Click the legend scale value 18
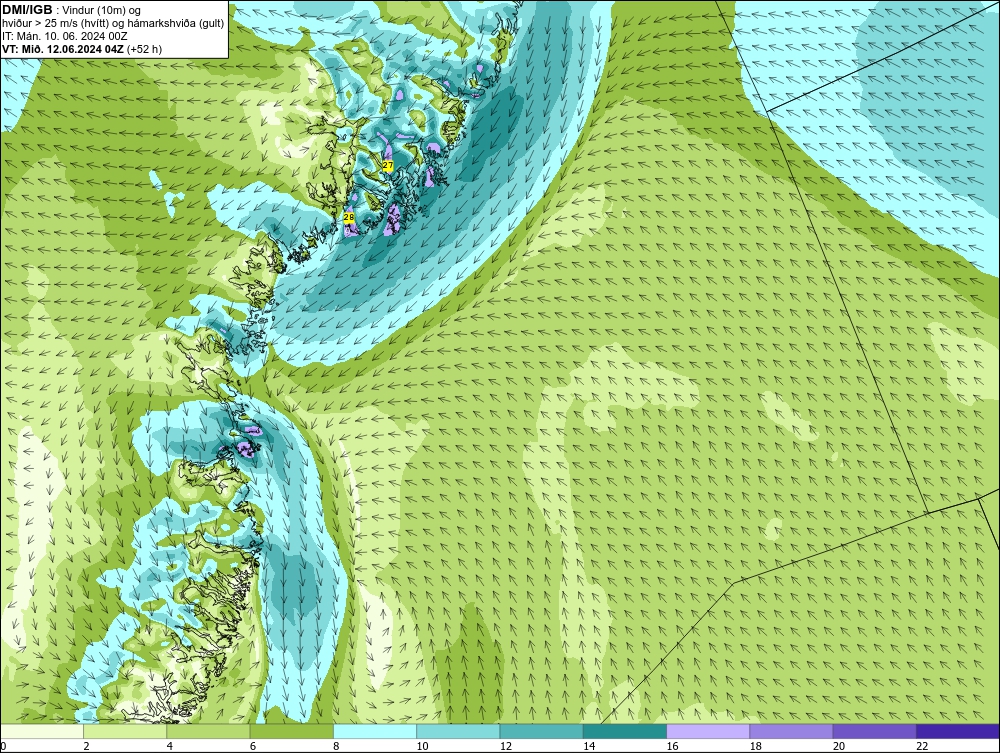Image resolution: width=1000 pixels, height=753 pixels. [756, 746]
